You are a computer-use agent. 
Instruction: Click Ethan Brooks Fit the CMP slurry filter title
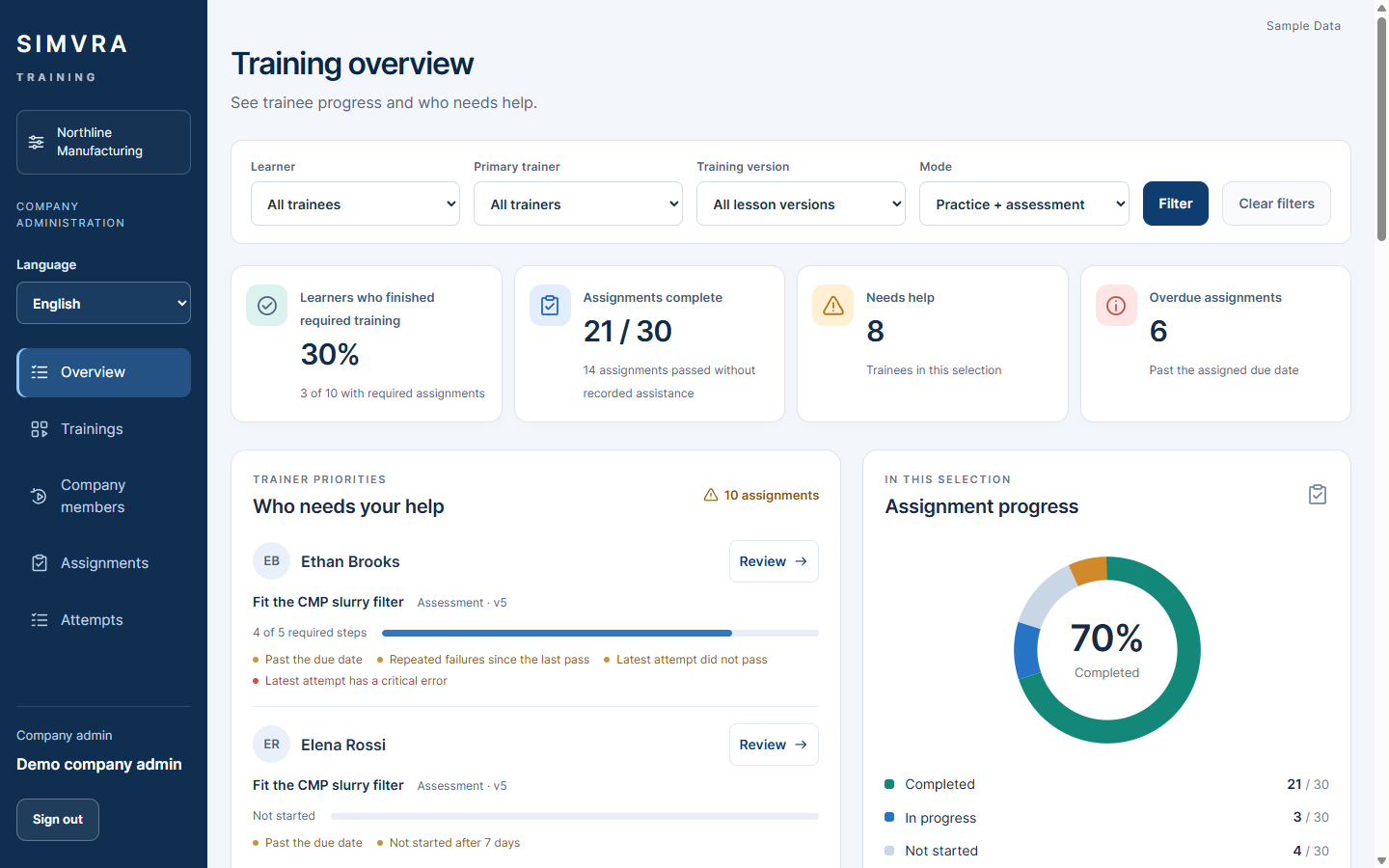pyautogui.click(x=328, y=602)
